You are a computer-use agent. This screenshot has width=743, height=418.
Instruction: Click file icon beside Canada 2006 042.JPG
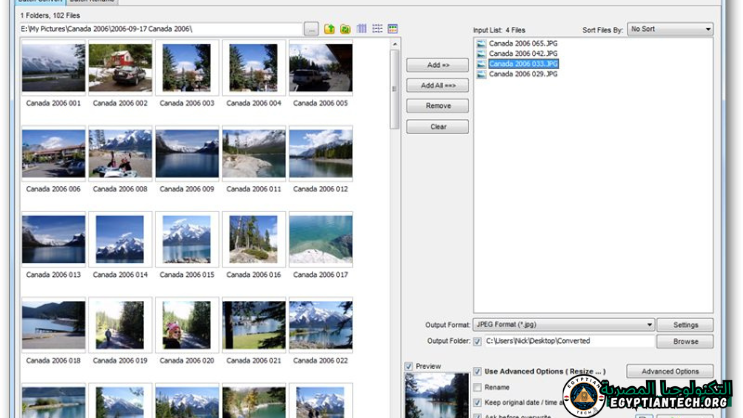[481, 54]
